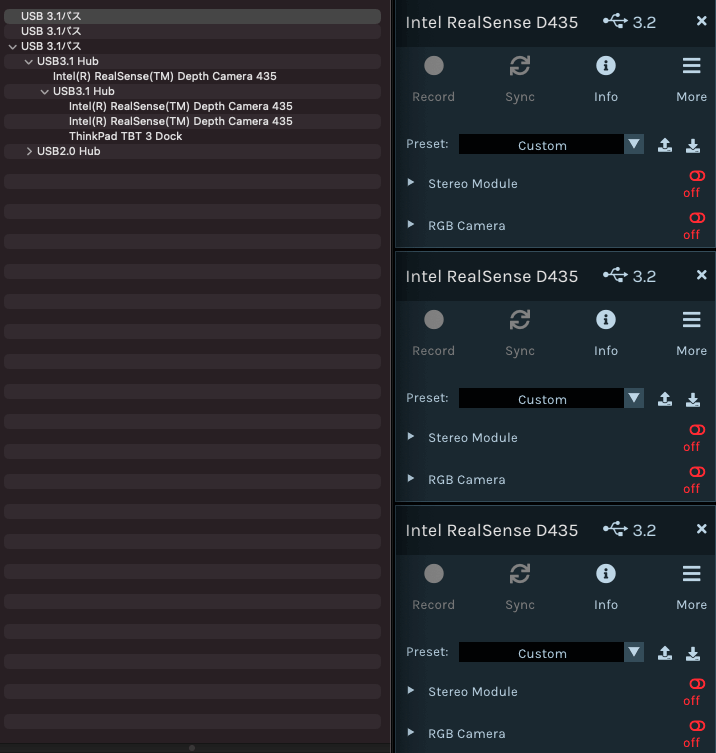Expand RGB Camera in second panel
716x753 pixels.
[x=411, y=479]
